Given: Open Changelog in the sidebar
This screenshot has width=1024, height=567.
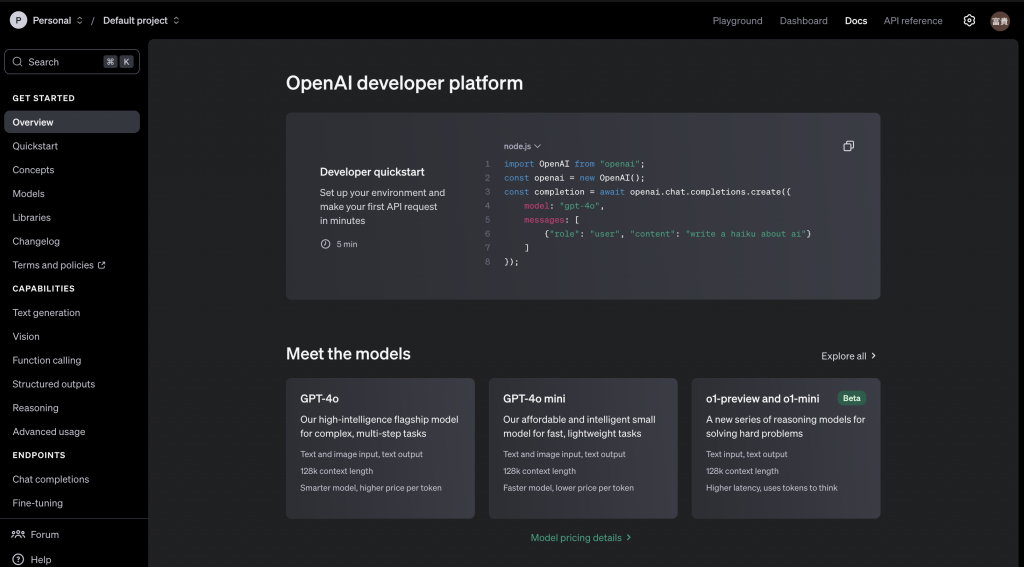Looking at the screenshot, I should 36,242.
